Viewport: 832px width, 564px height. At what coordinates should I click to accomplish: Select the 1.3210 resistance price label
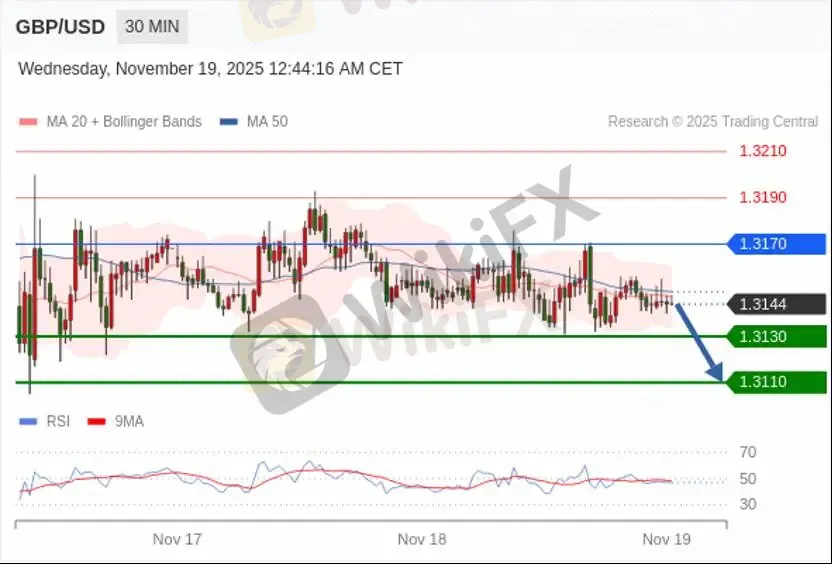click(762, 151)
